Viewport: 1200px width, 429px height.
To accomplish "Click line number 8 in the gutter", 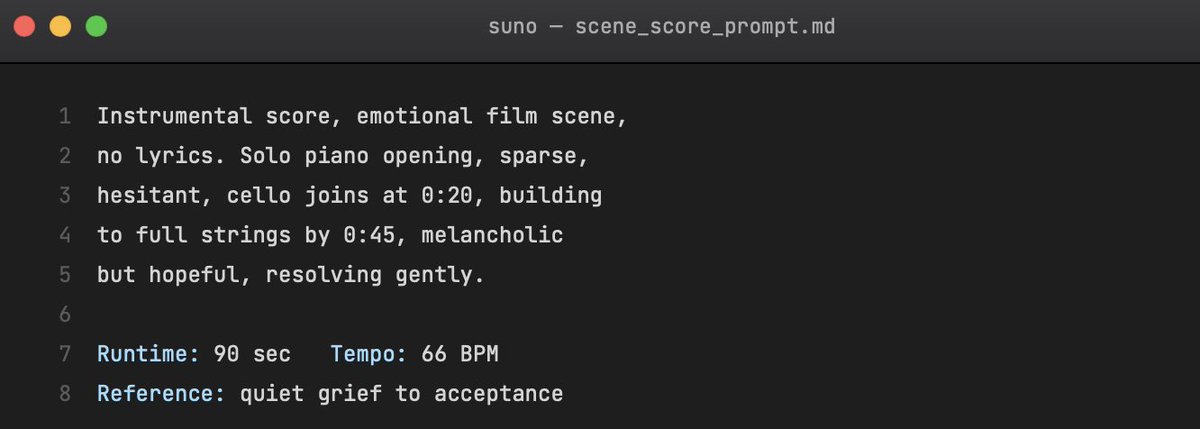I will 65,393.
